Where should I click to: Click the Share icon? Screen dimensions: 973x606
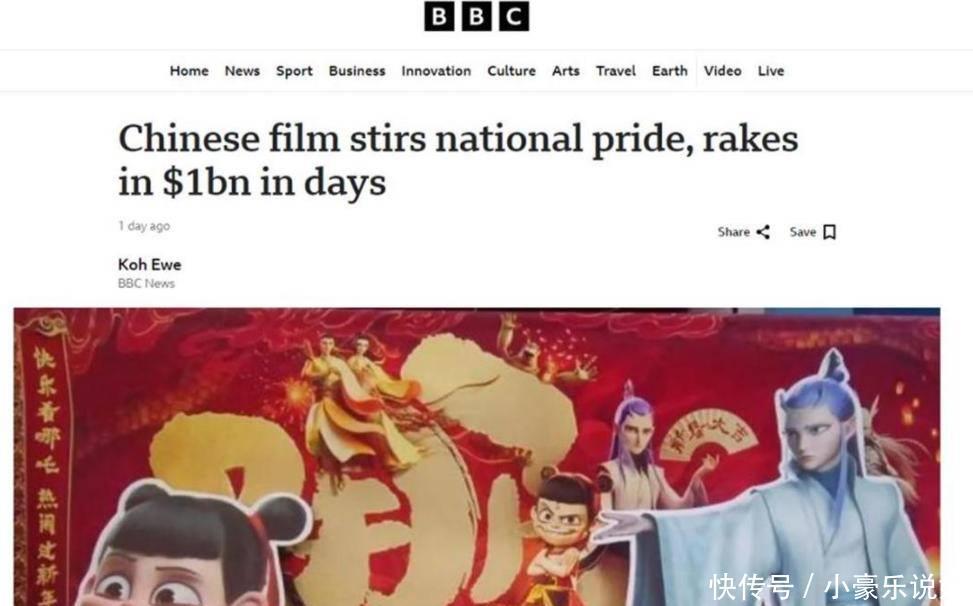point(763,232)
